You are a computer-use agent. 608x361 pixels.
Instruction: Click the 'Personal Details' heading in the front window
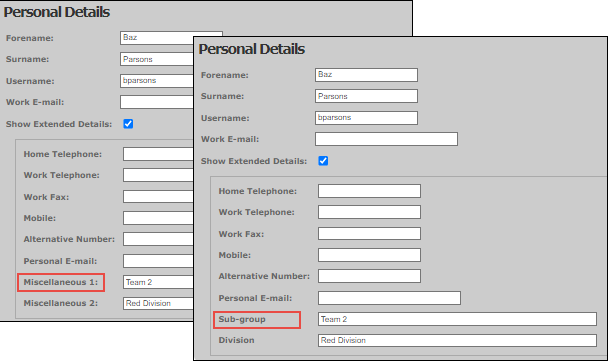coord(252,49)
